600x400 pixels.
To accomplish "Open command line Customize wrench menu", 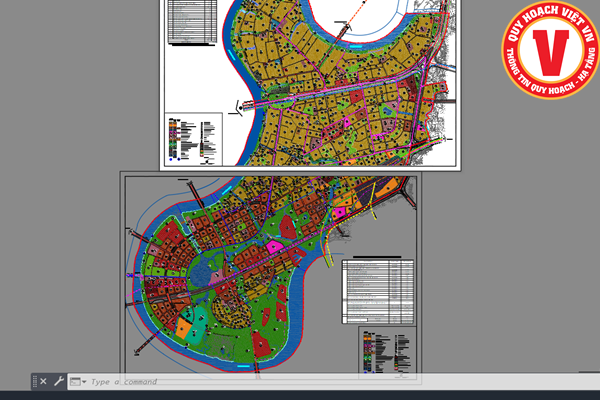I will pos(58,381).
